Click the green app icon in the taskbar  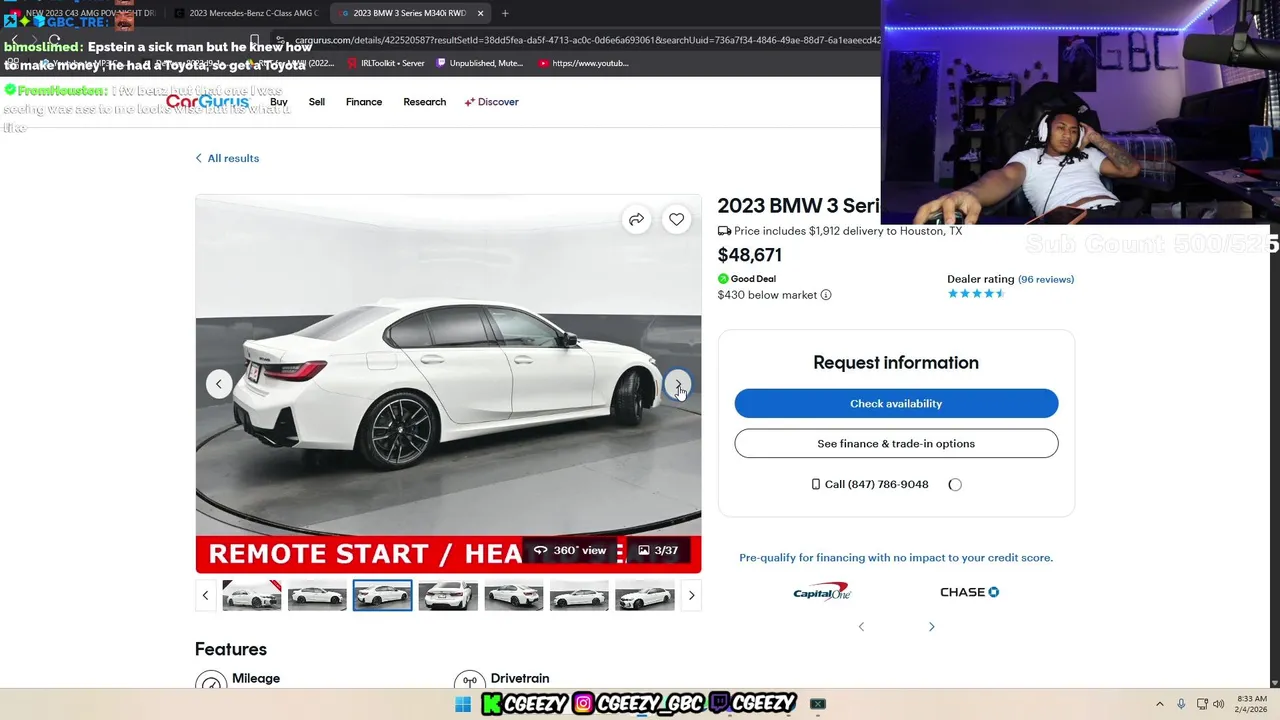818,704
